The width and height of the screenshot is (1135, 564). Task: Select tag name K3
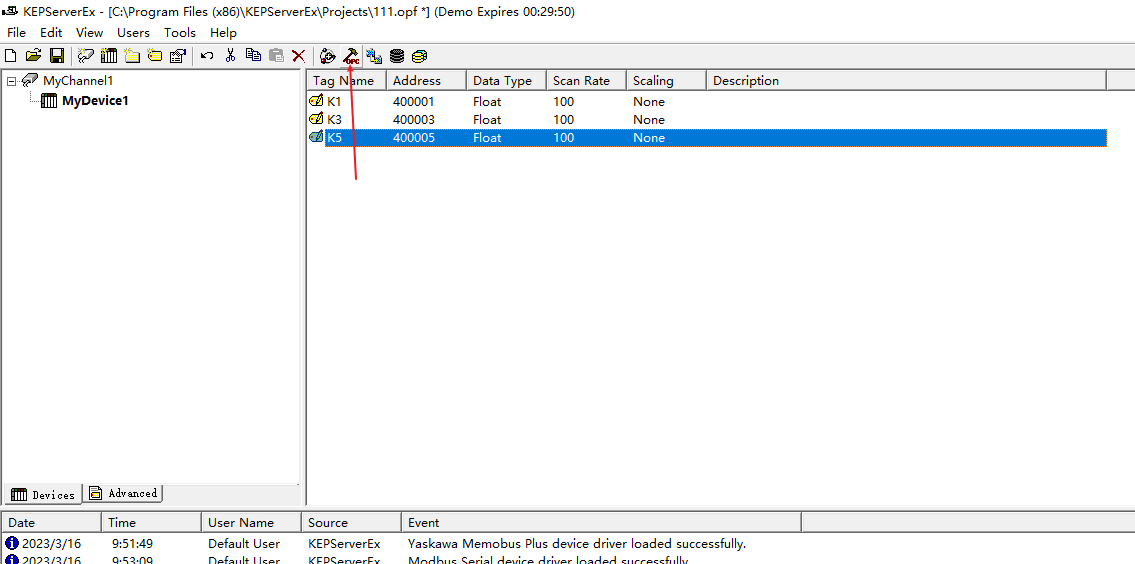334,119
